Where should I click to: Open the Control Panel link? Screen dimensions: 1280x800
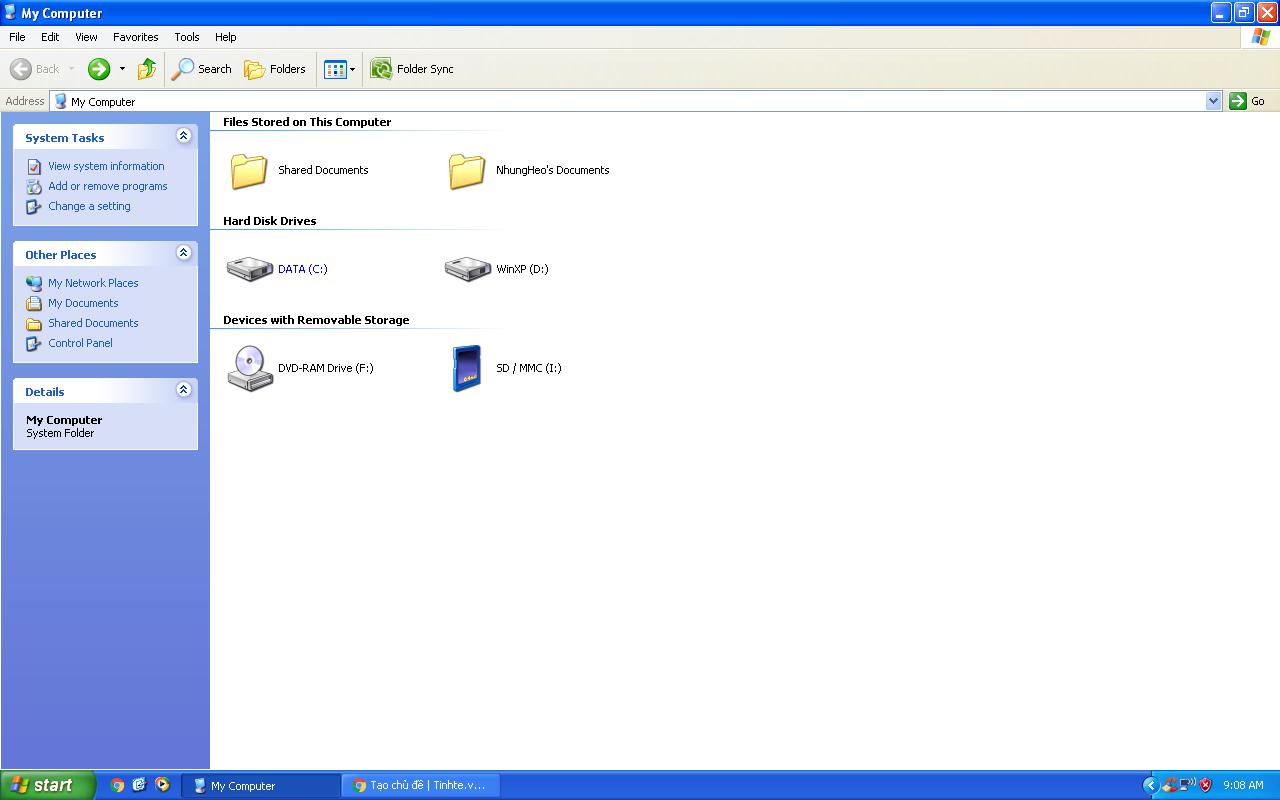tap(80, 343)
